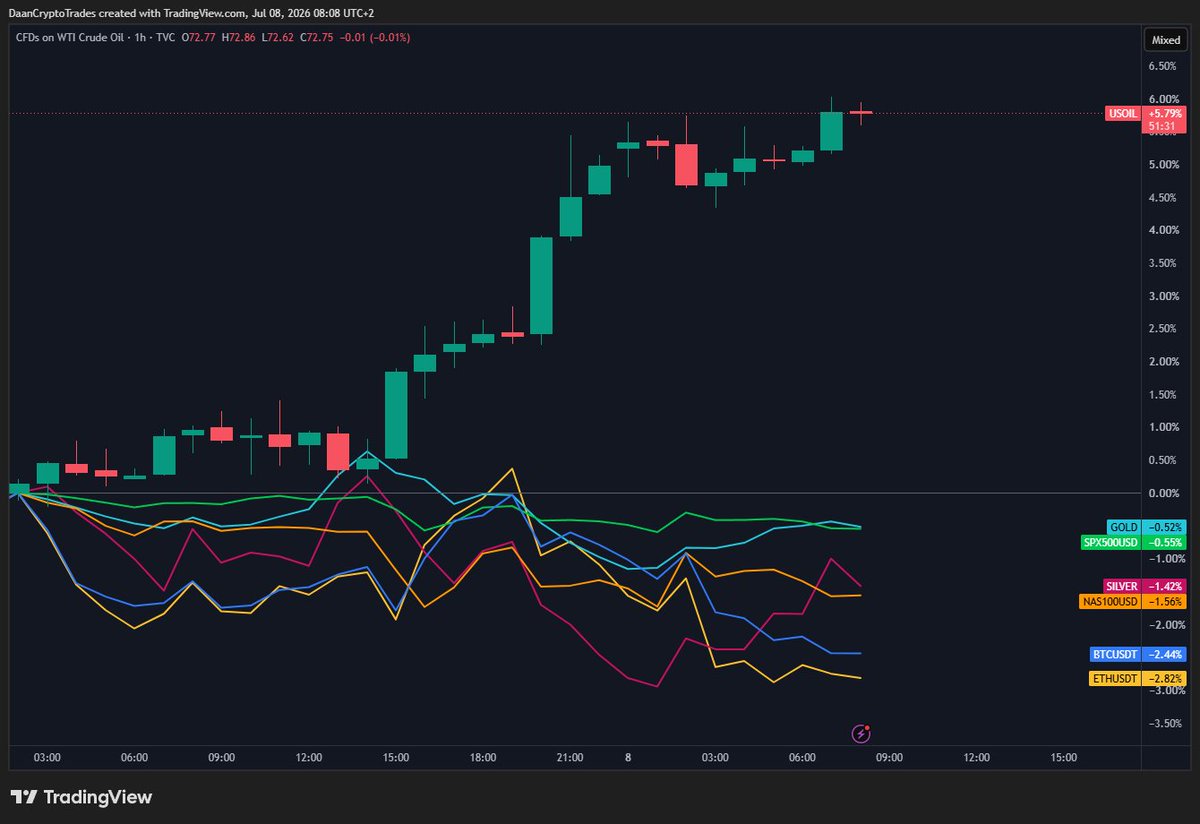Screen dimensions: 1200x824
Task: Click the −1.56% NAS100USD value
Action: (1165, 602)
